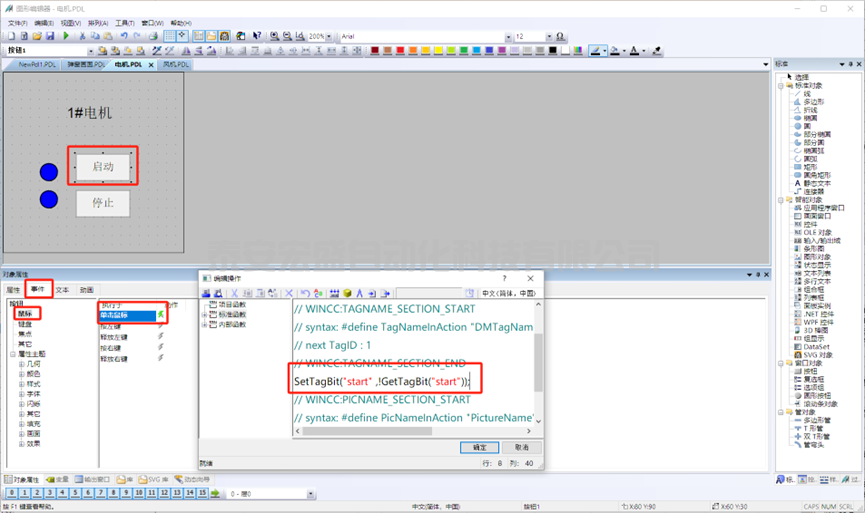Screen dimensions: 865x513
Task: Select the 多边形 polygon object in the standard palette
Action: 814,101
